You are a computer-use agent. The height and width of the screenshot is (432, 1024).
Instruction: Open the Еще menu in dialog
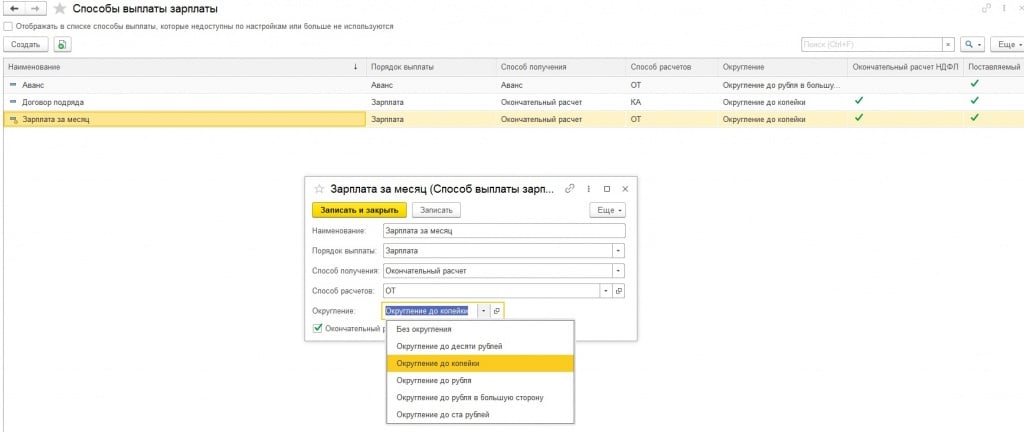(607, 210)
